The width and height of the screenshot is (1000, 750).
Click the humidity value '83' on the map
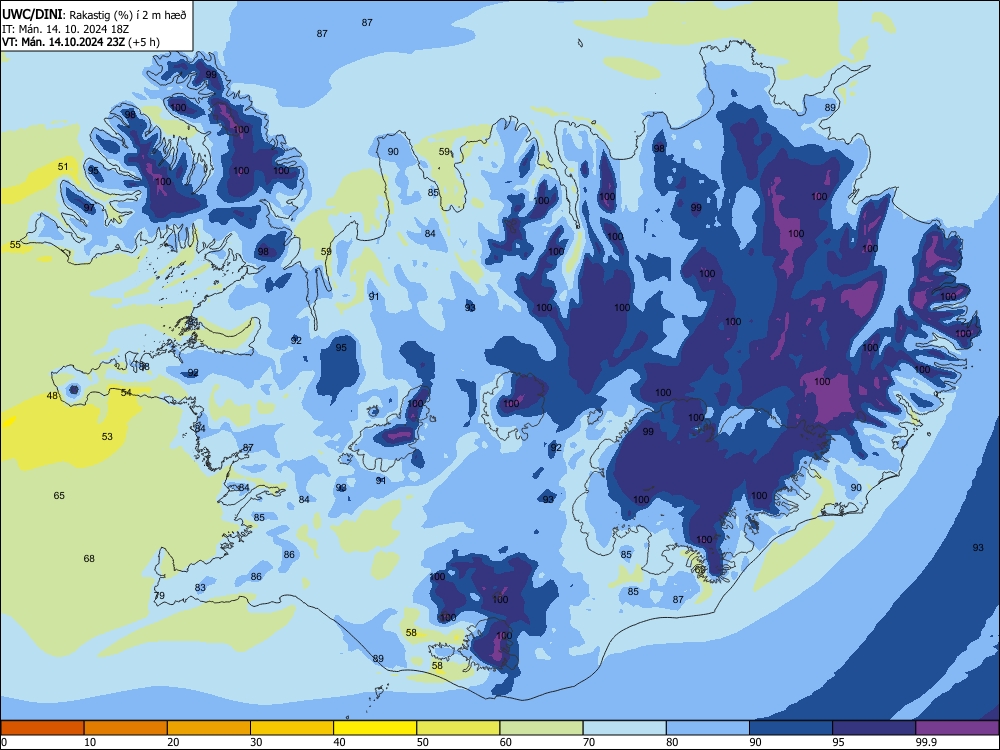200,587
